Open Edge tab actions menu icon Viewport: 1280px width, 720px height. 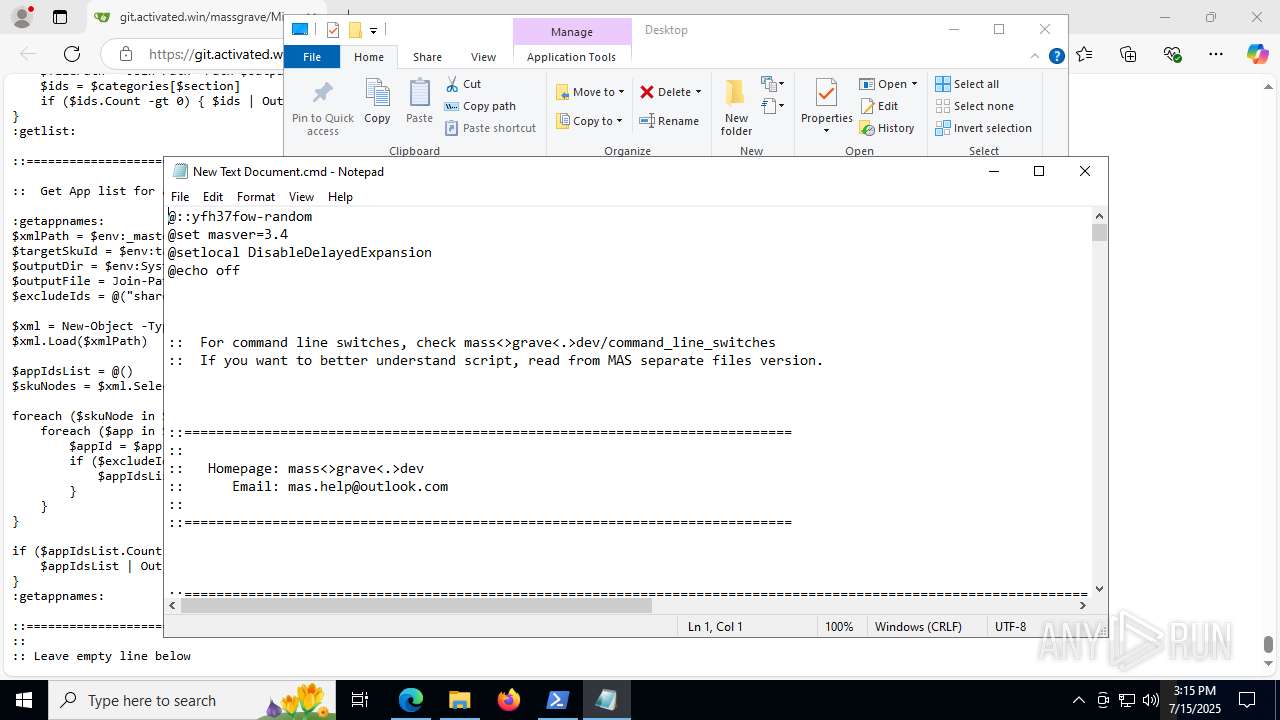60,17
